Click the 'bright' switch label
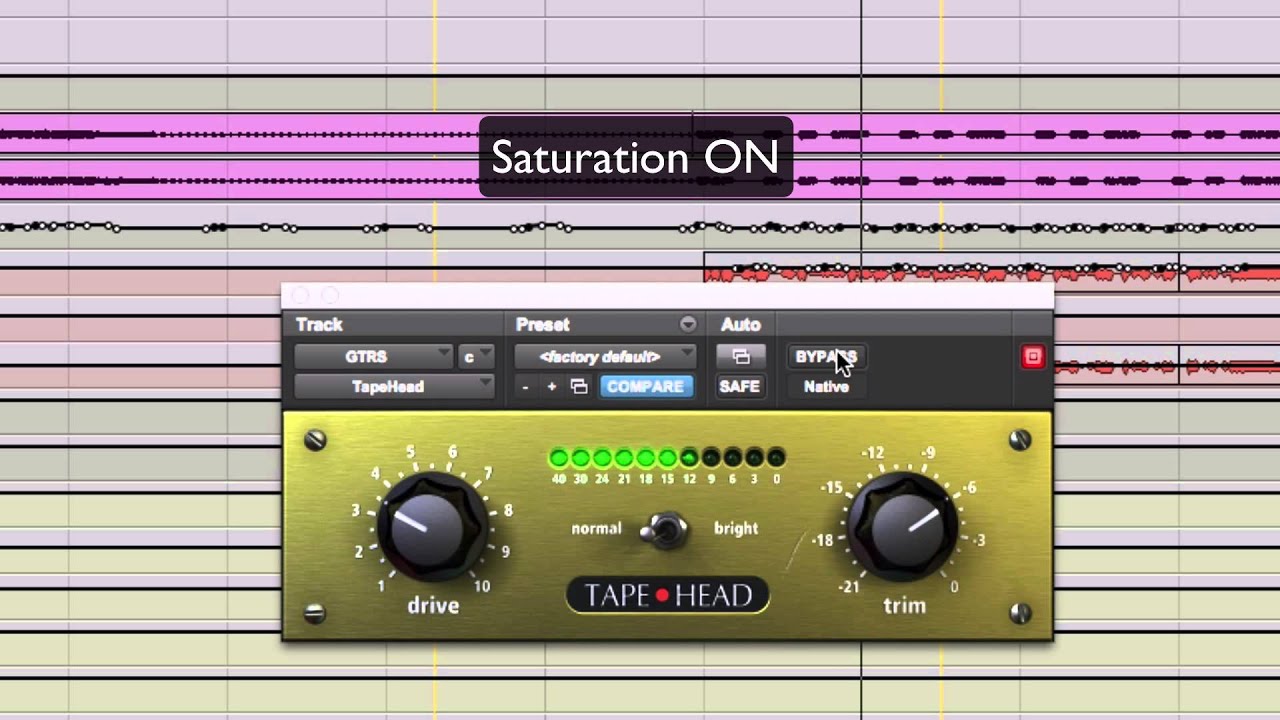Image resolution: width=1280 pixels, height=720 pixels. coord(736,528)
